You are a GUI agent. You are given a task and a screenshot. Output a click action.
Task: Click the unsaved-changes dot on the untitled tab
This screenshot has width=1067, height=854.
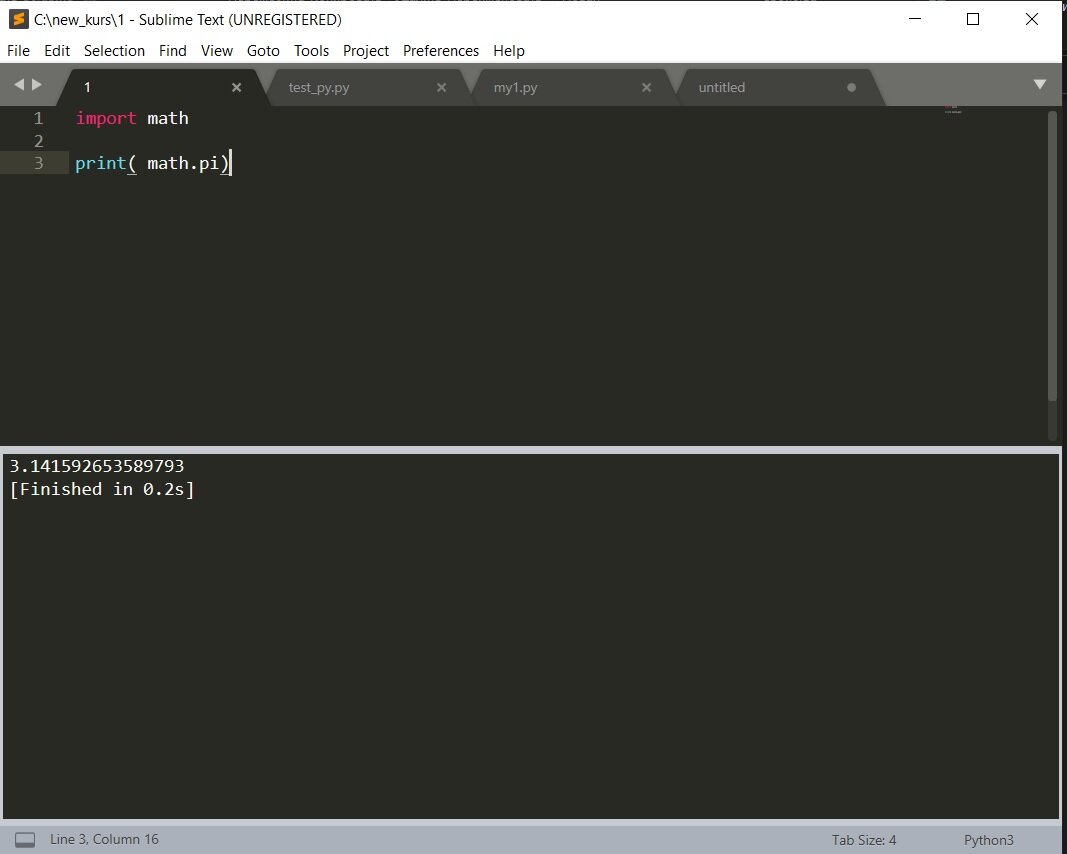(x=849, y=87)
